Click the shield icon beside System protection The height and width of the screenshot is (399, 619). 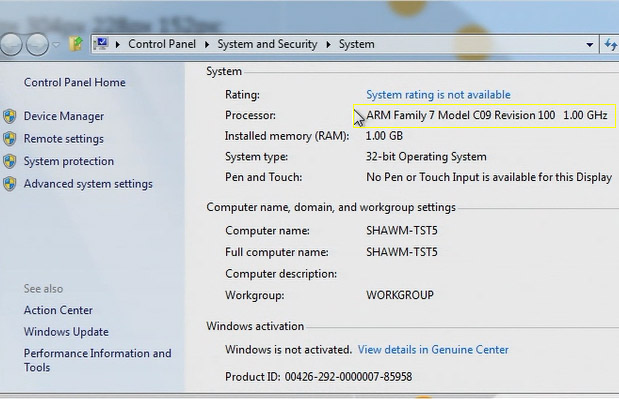tap(9, 161)
